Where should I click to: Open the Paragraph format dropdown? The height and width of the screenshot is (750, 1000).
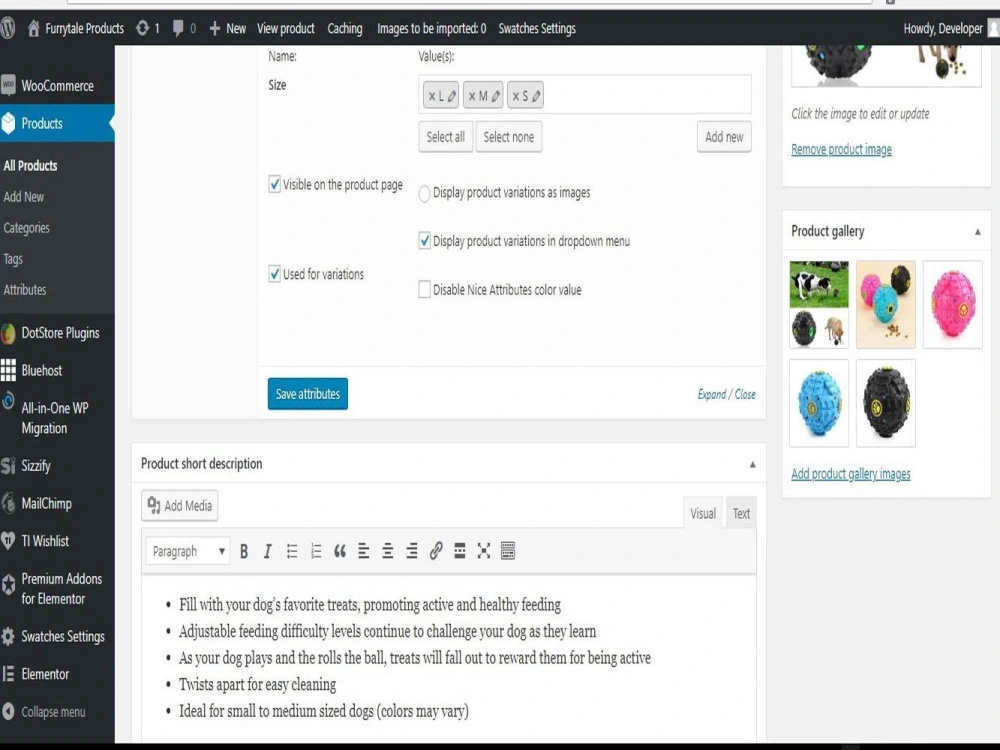pyautogui.click(x=187, y=551)
